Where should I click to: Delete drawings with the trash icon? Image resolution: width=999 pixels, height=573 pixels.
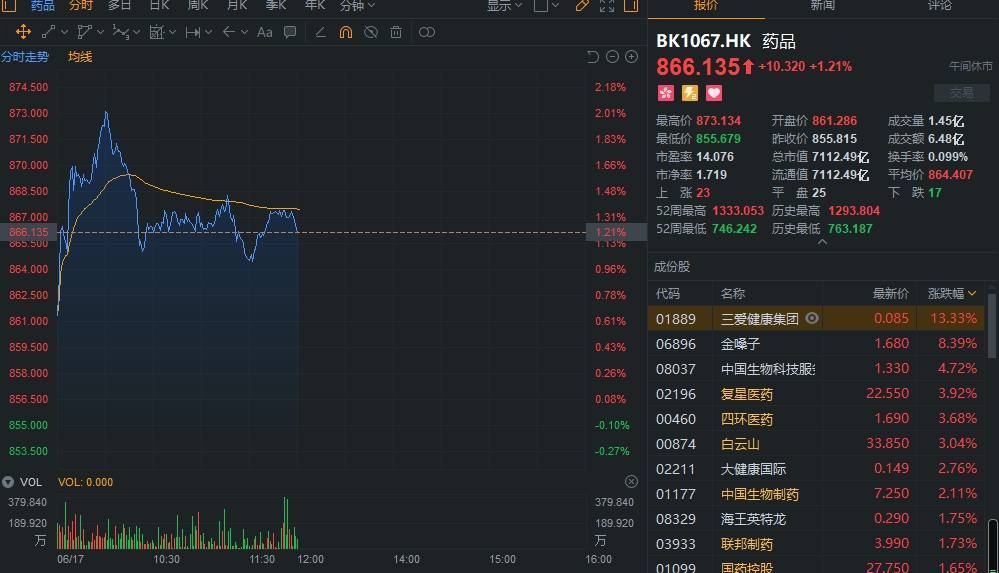[396, 32]
